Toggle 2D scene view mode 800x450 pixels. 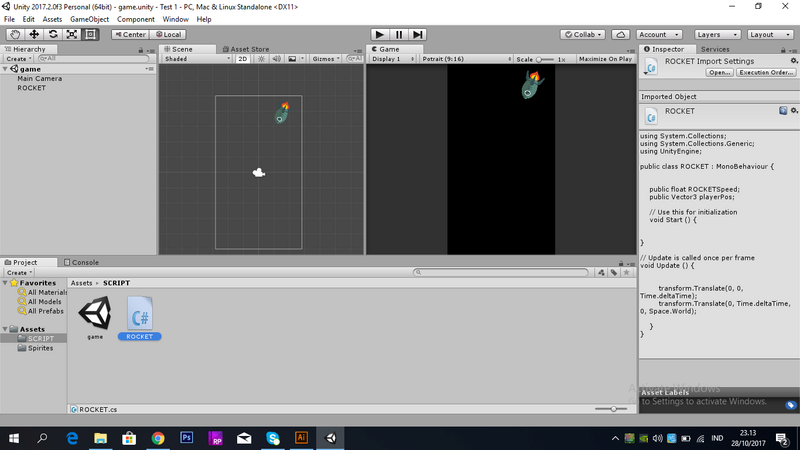tap(242, 59)
